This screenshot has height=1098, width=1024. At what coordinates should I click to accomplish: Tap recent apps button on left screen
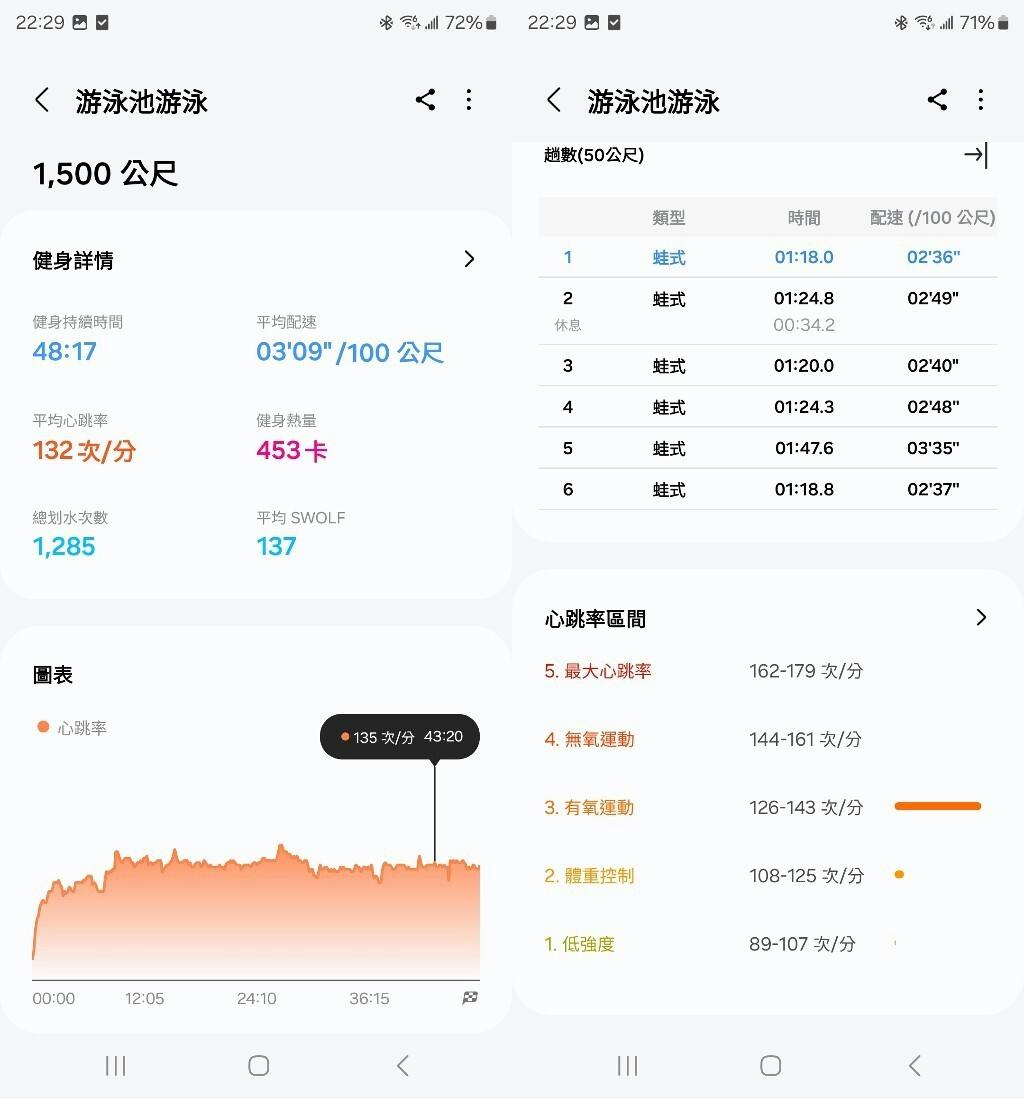click(x=116, y=1066)
